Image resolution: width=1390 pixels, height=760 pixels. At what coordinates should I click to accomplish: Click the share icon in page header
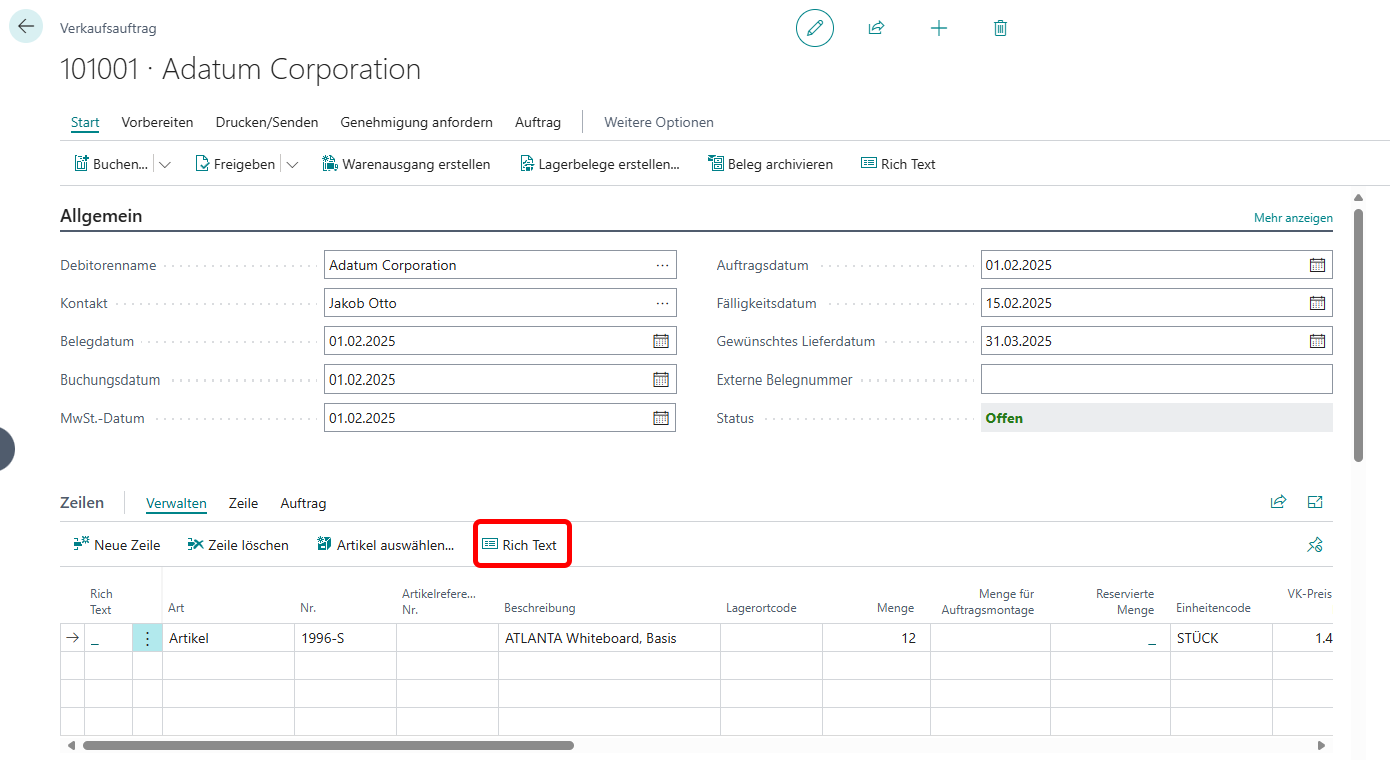876,28
